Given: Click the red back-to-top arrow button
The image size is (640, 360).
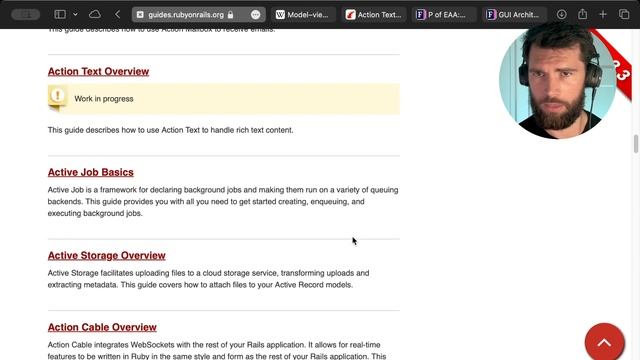Looking at the screenshot, I should (x=604, y=343).
